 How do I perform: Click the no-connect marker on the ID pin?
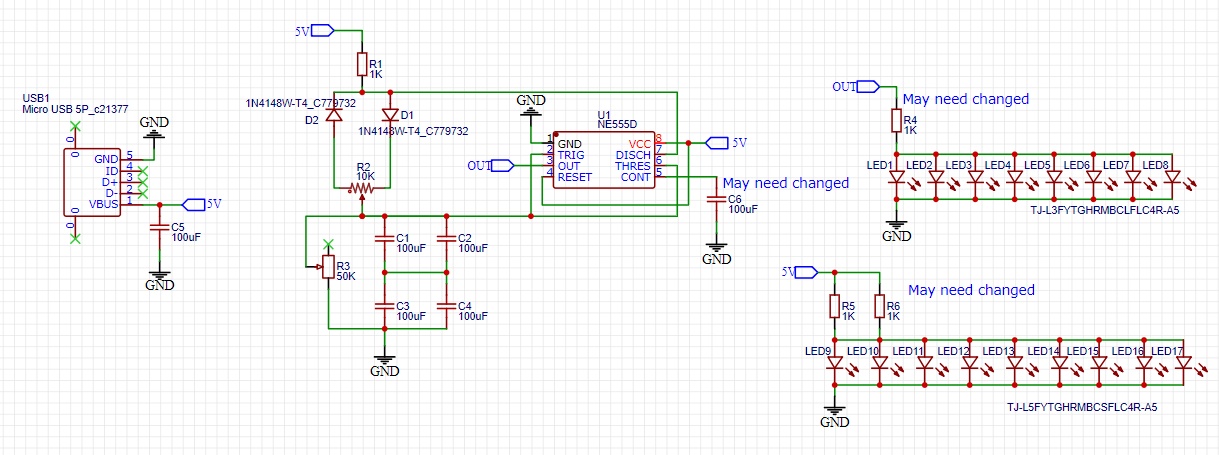(x=142, y=170)
